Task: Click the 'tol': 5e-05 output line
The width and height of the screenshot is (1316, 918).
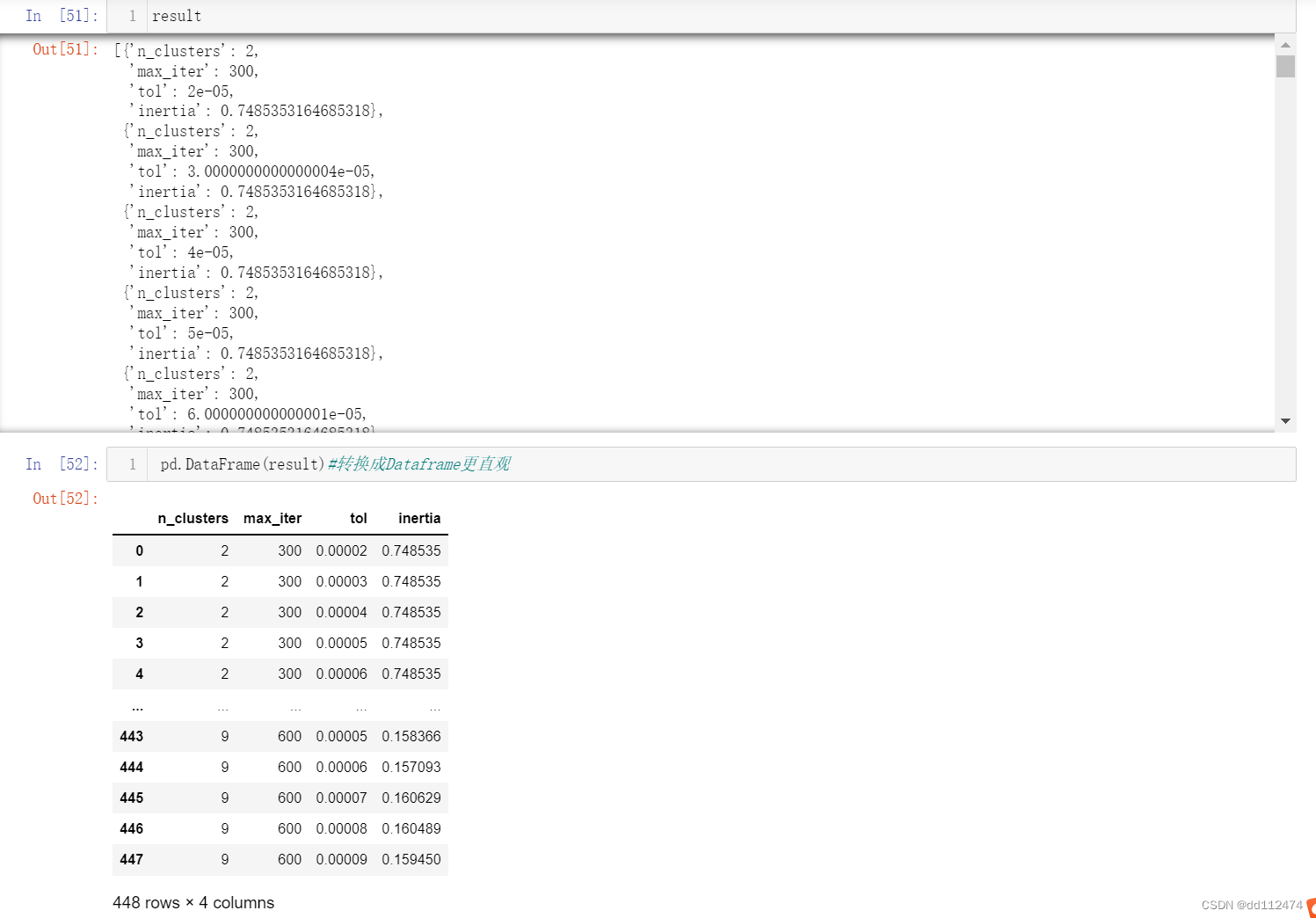Action: [182, 334]
